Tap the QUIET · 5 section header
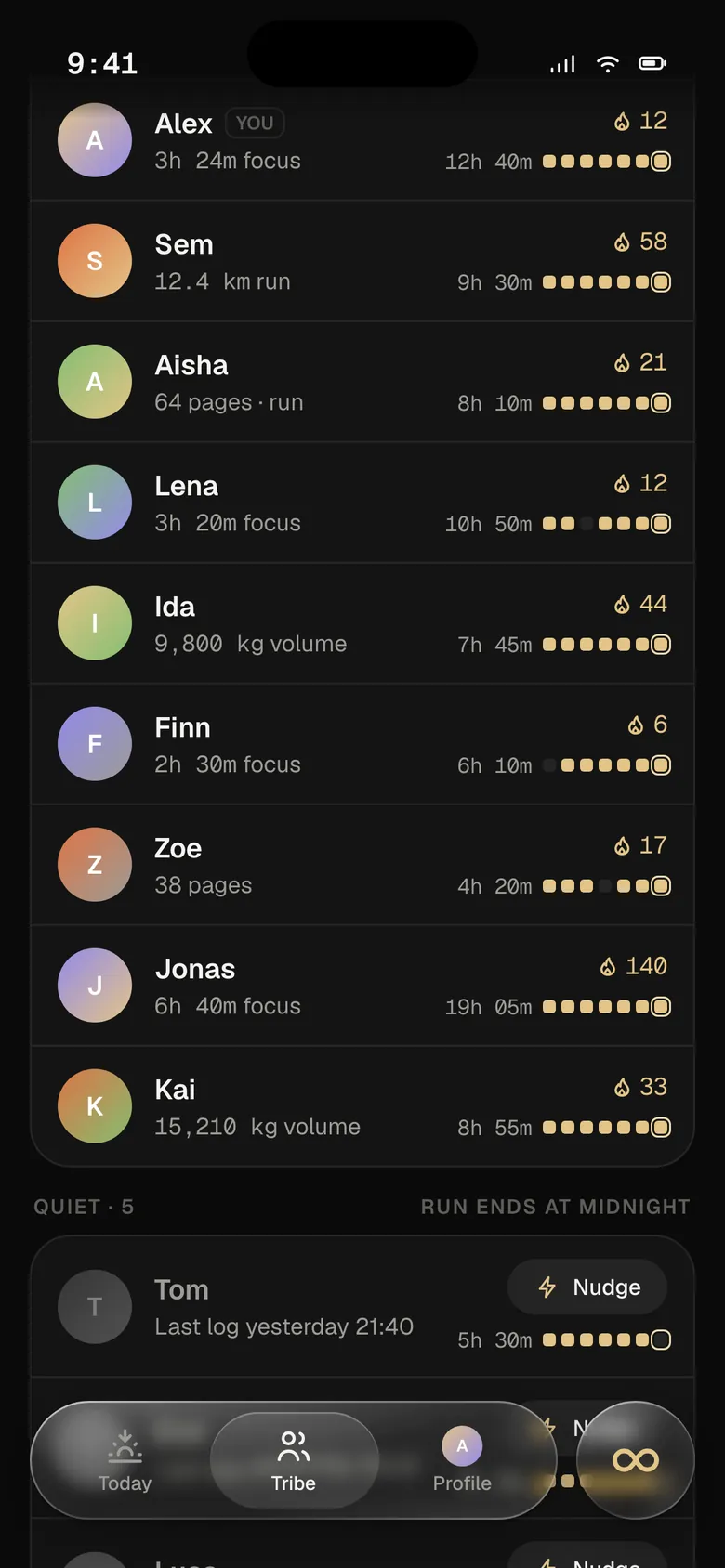The height and width of the screenshot is (1568, 725). coord(84,1207)
